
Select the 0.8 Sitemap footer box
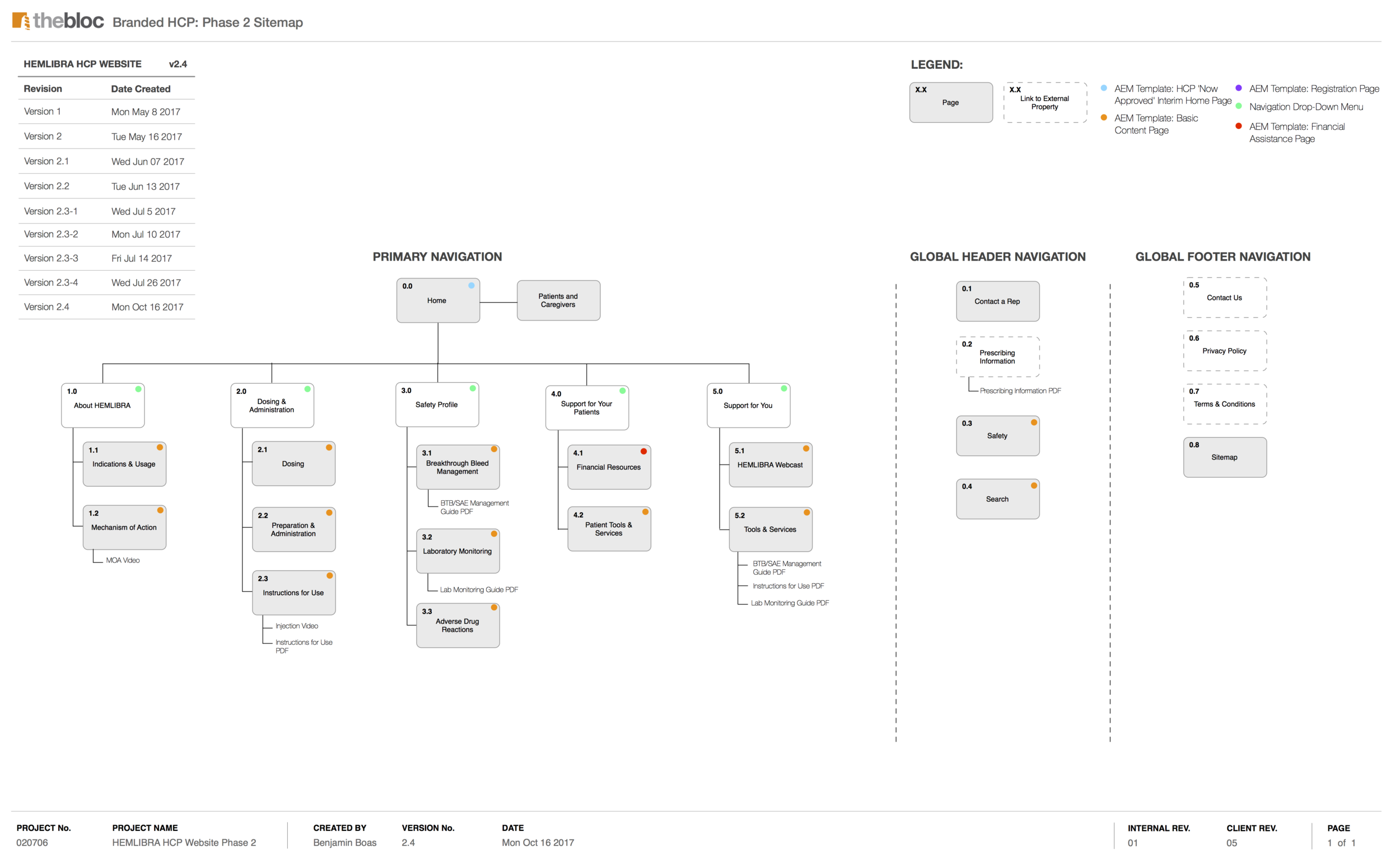pyautogui.click(x=1225, y=458)
